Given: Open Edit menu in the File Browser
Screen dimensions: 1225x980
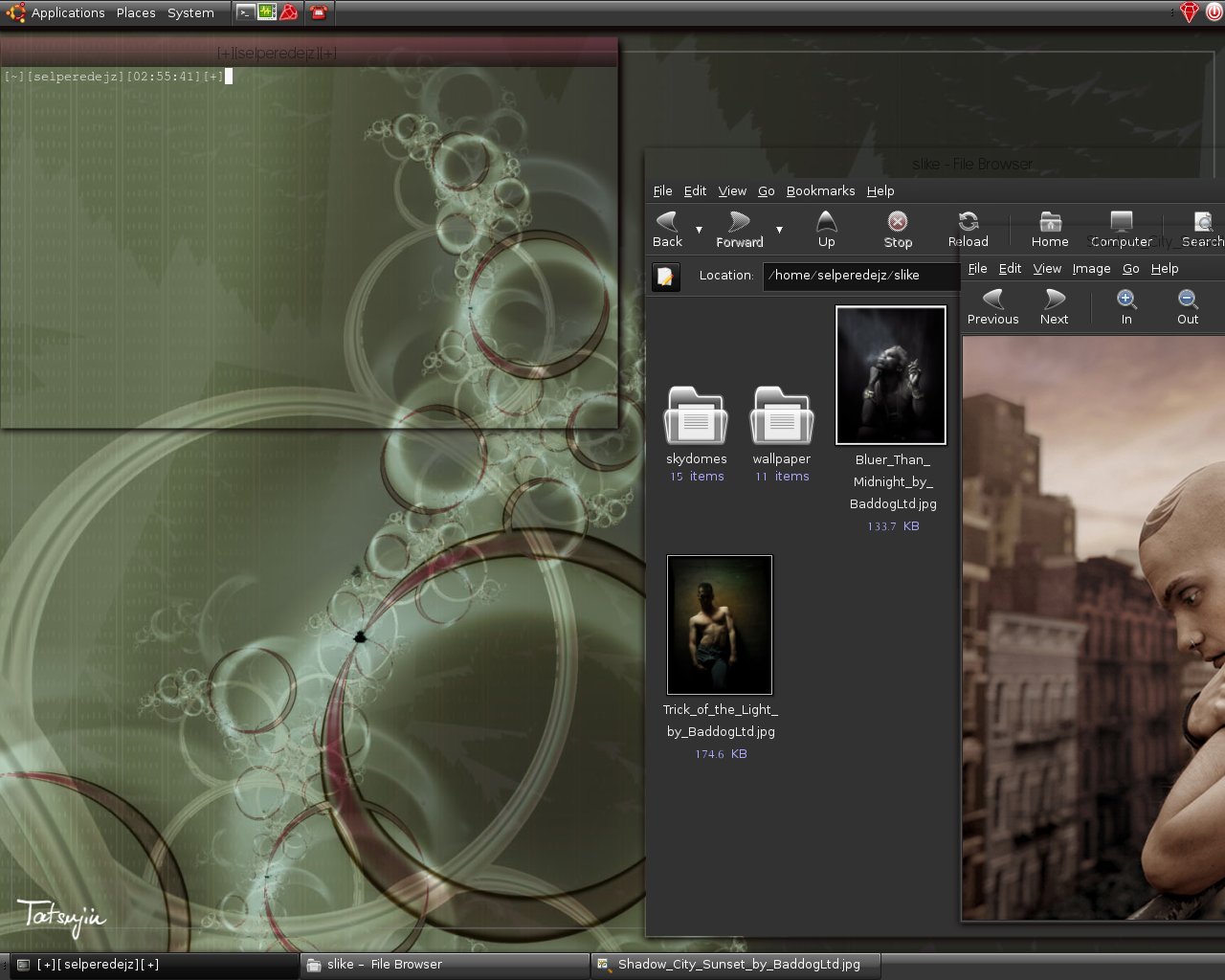Looking at the screenshot, I should [695, 190].
